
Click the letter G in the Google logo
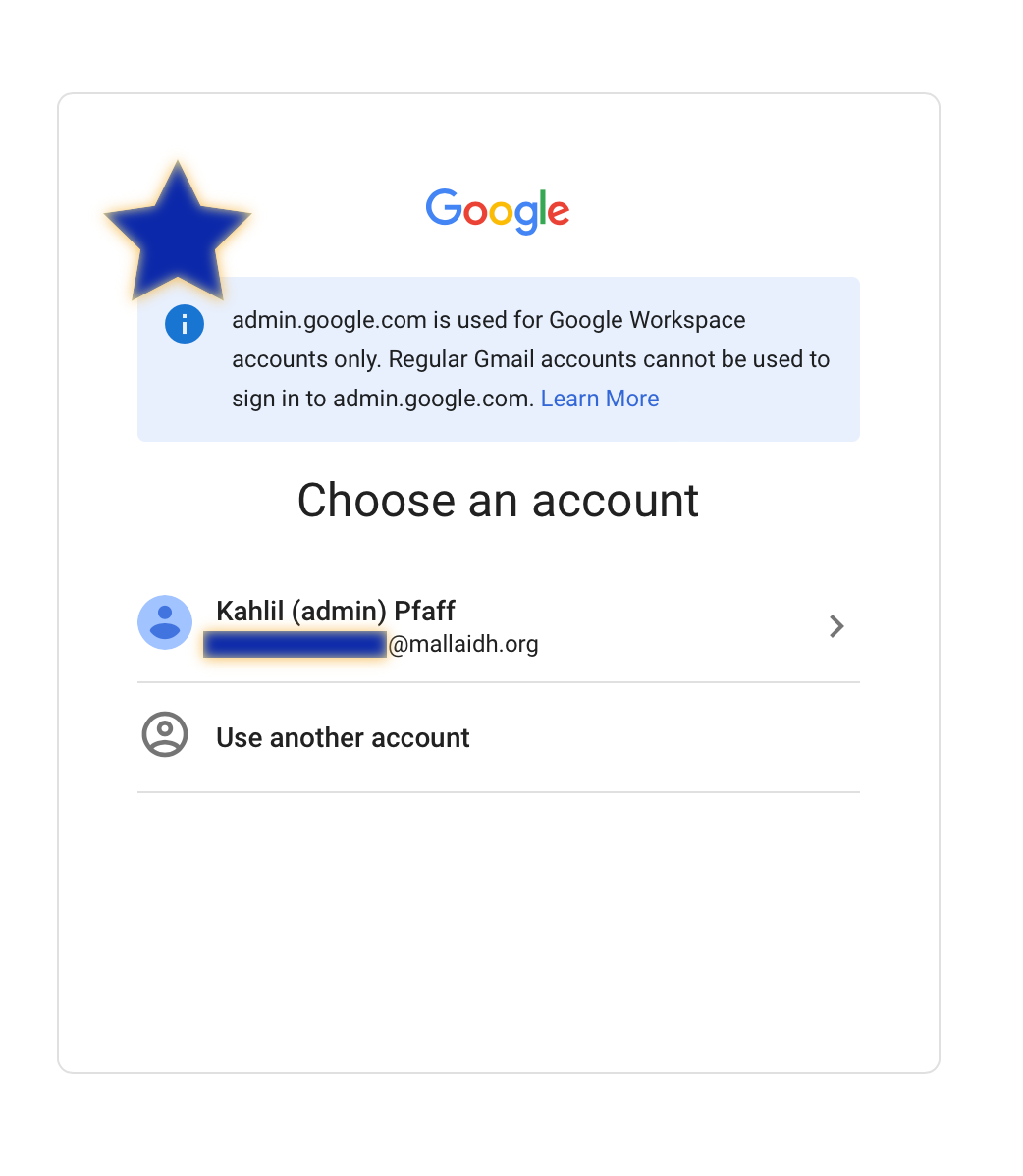[444, 207]
